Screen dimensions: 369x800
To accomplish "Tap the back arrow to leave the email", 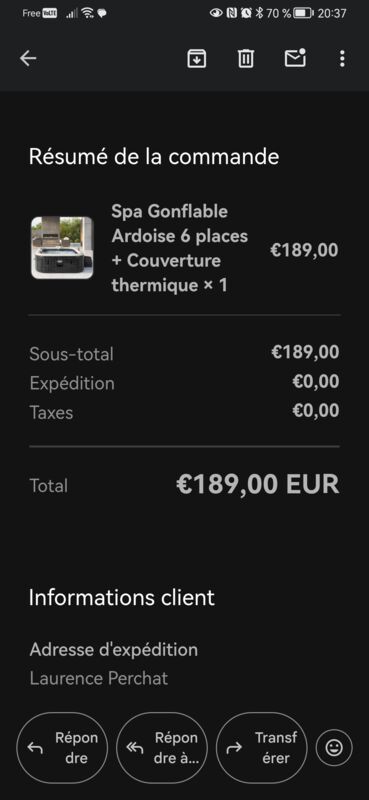I will [x=28, y=59].
